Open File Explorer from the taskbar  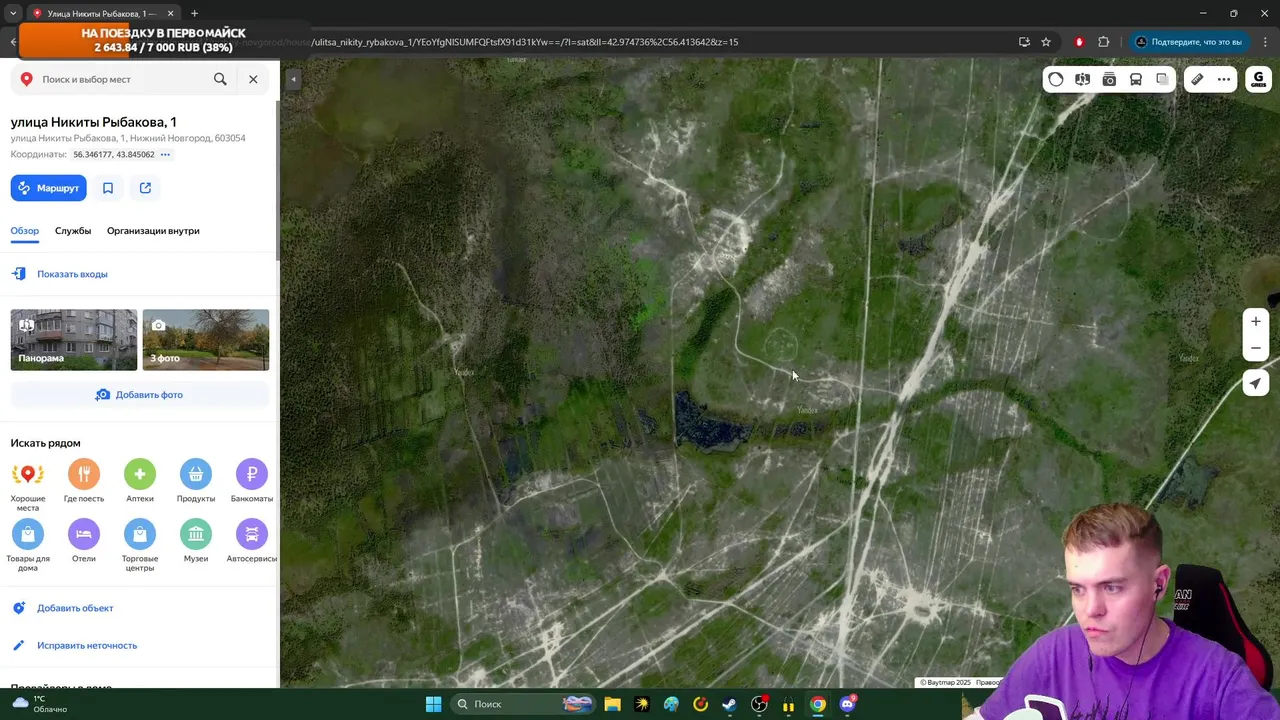pos(612,704)
